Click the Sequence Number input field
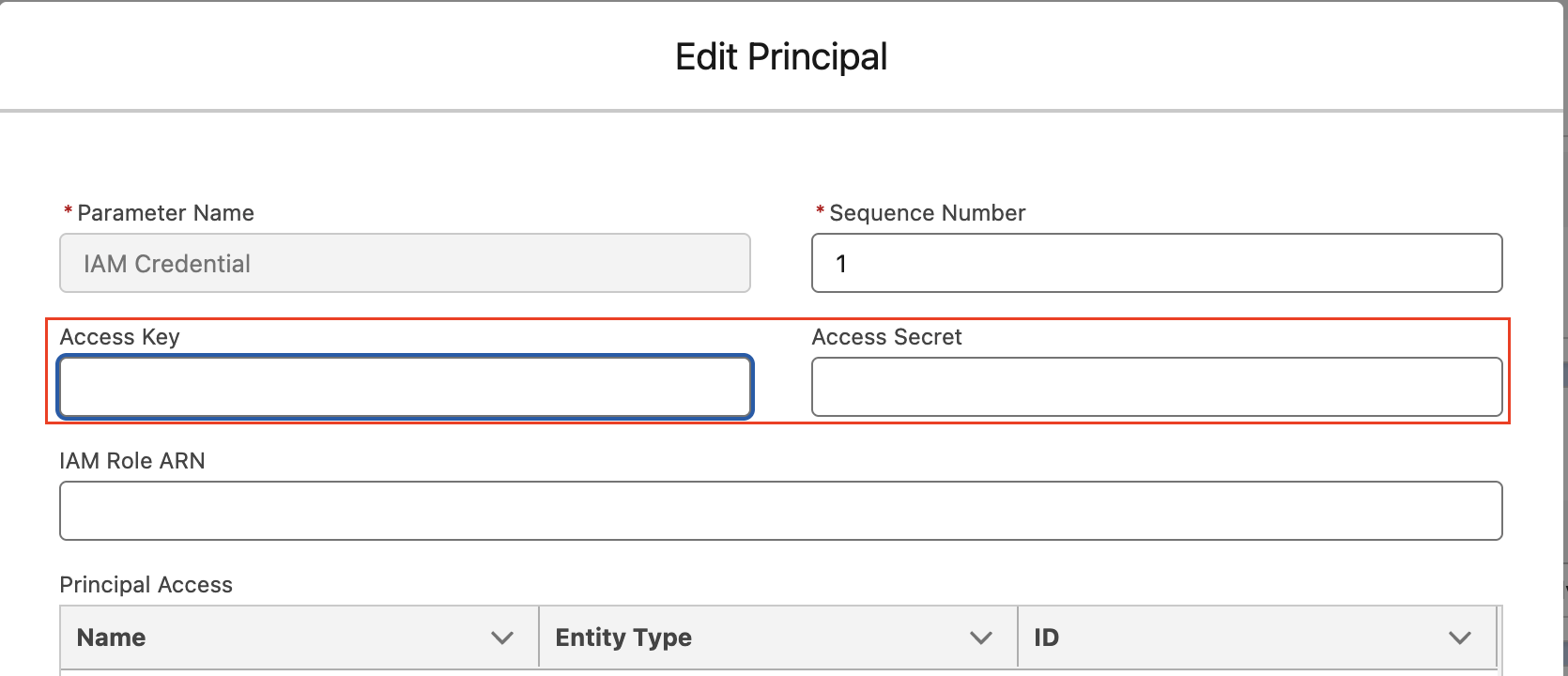This screenshot has height=676, width=1568. pos(1157,263)
